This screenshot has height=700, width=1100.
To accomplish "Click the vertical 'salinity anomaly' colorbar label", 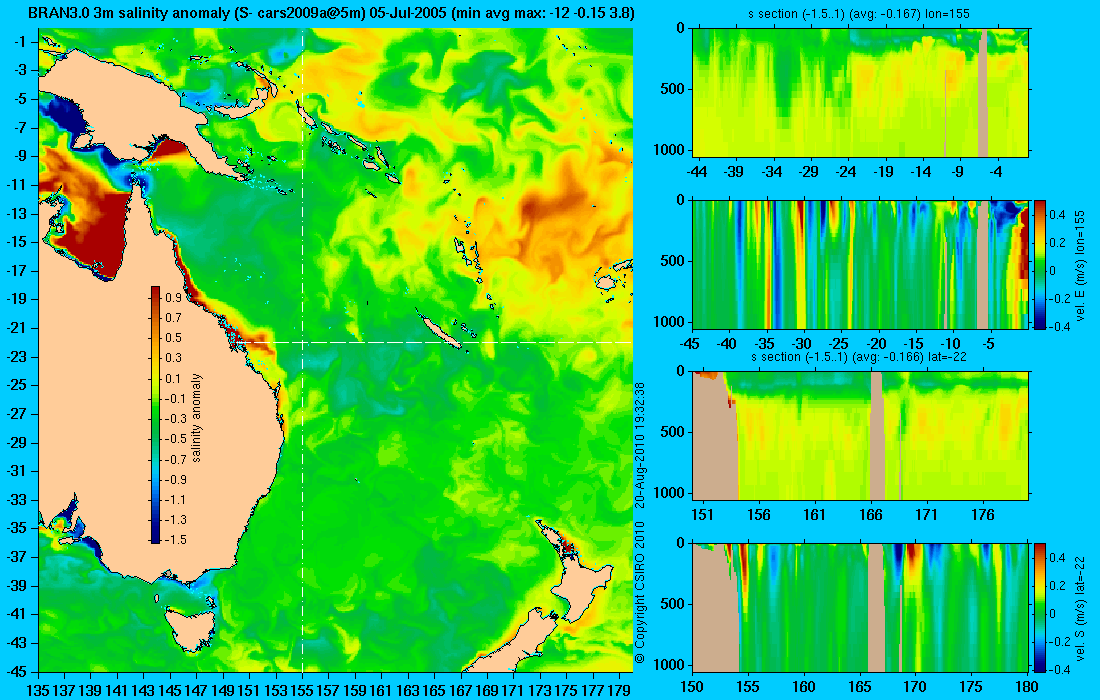I will pyautogui.click(x=196, y=417).
